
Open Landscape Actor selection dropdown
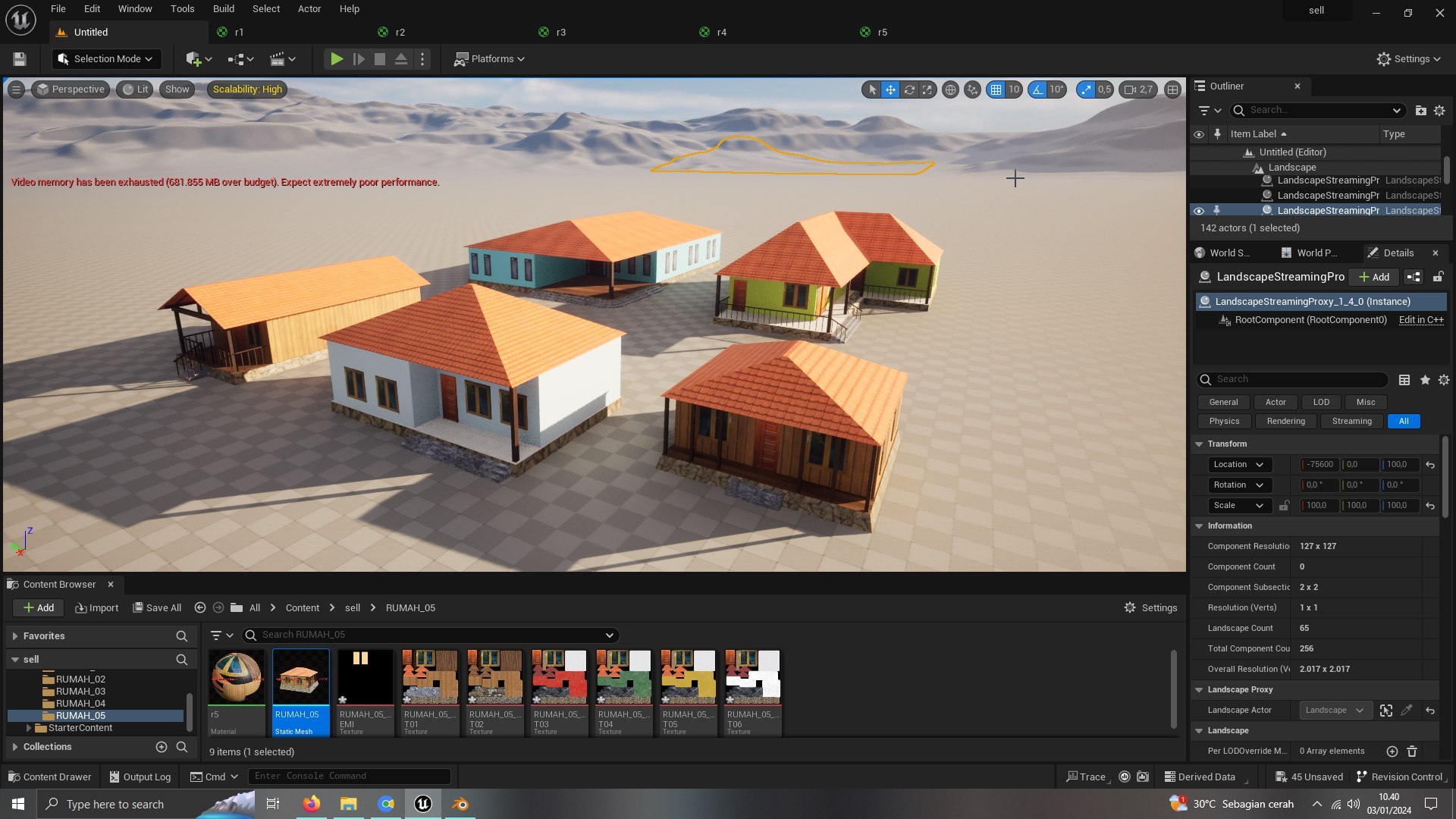pyautogui.click(x=1335, y=711)
